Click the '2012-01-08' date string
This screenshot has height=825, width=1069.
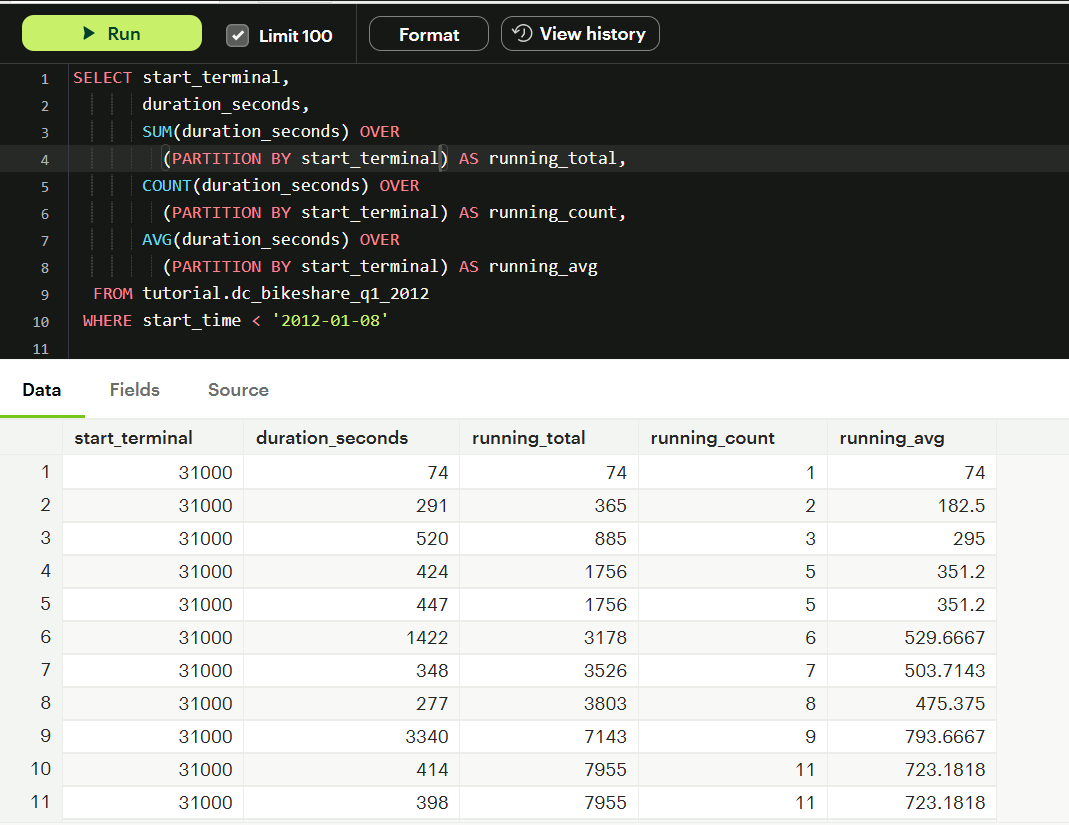pos(330,320)
